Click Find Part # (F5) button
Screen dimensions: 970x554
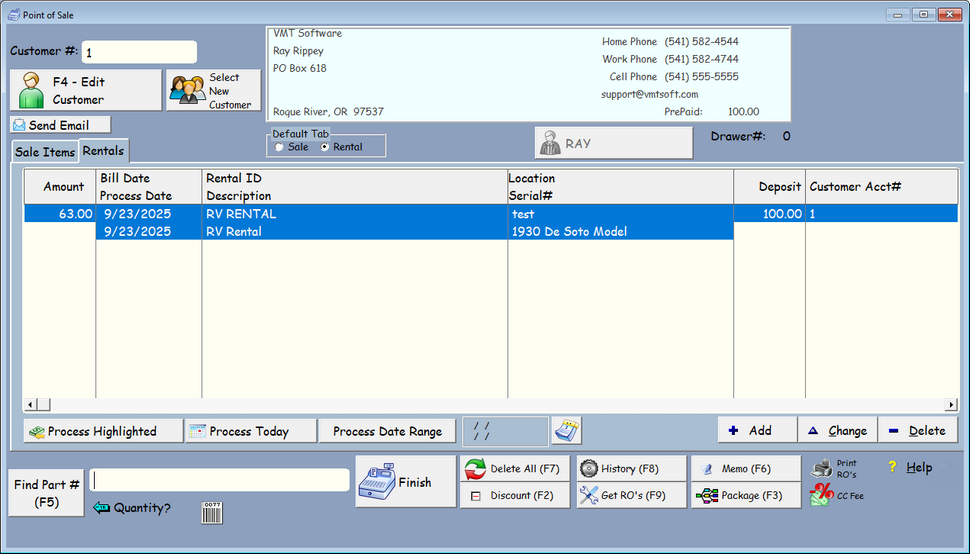pyautogui.click(x=46, y=493)
